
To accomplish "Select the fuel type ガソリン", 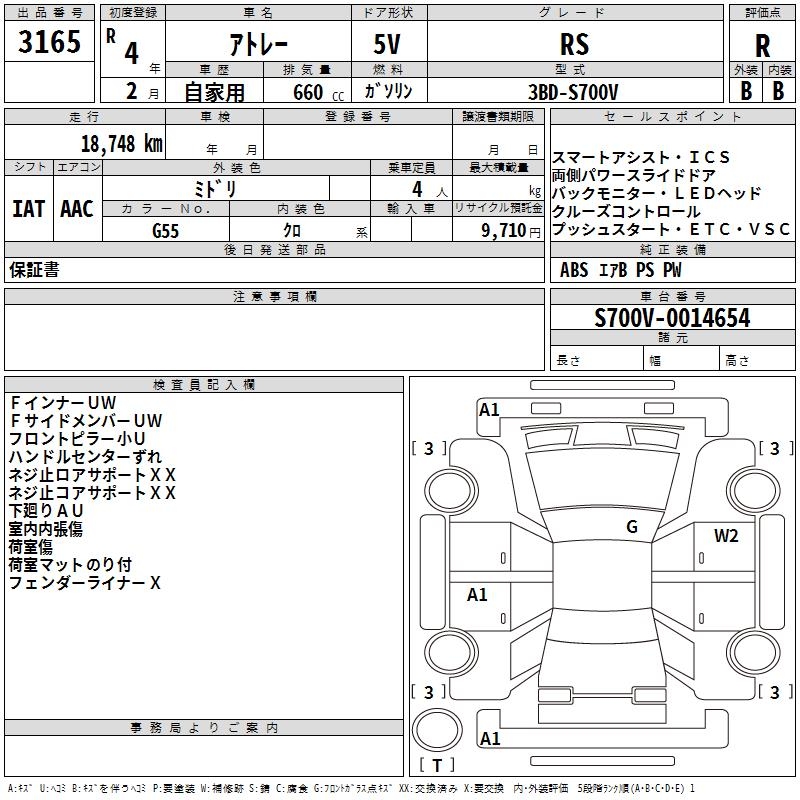I will tap(388, 91).
